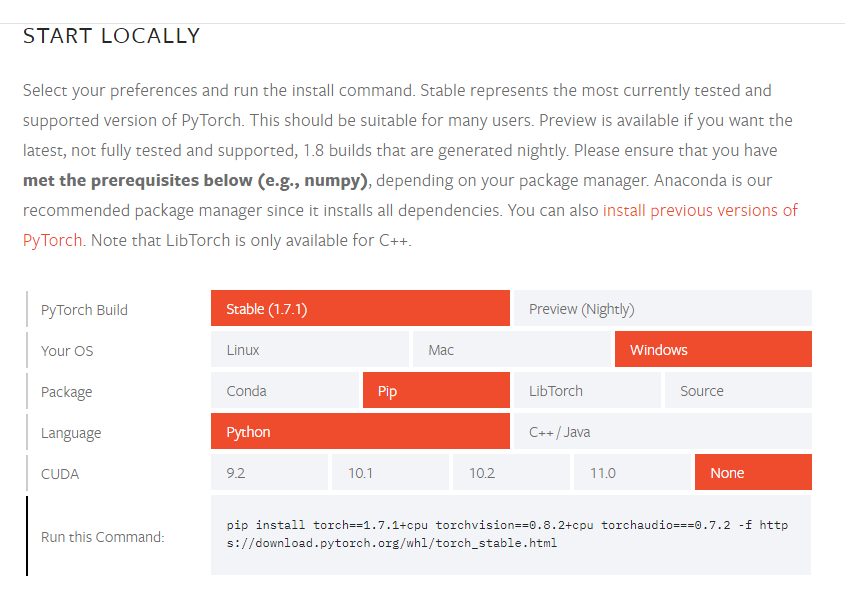The image size is (845, 602).
Task: Select CUDA 11.0
Action: pyautogui.click(x=632, y=472)
